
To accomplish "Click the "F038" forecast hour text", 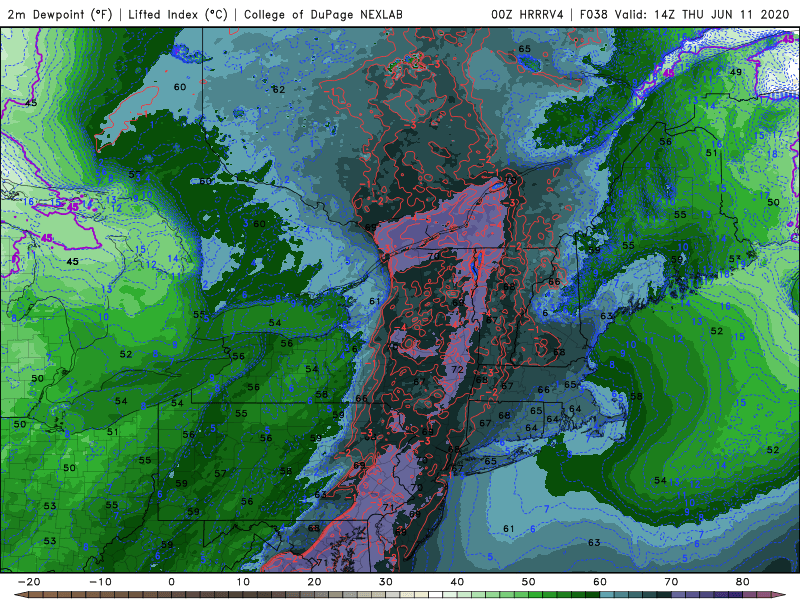I will [x=594, y=14].
